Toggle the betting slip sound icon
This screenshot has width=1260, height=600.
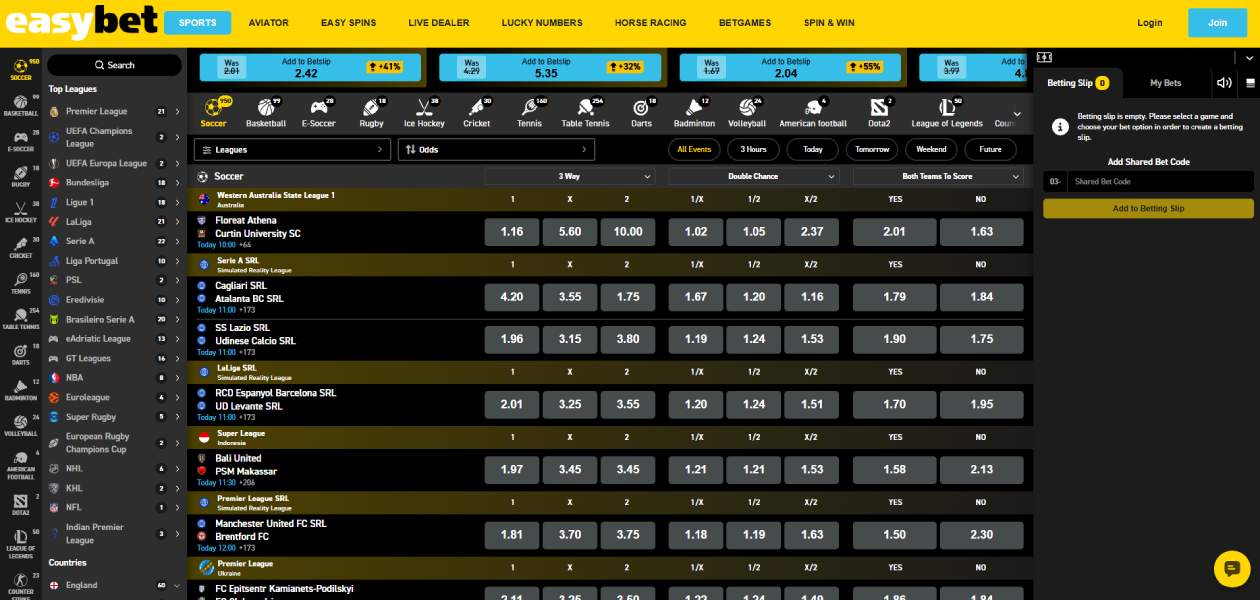(1224, 83)
